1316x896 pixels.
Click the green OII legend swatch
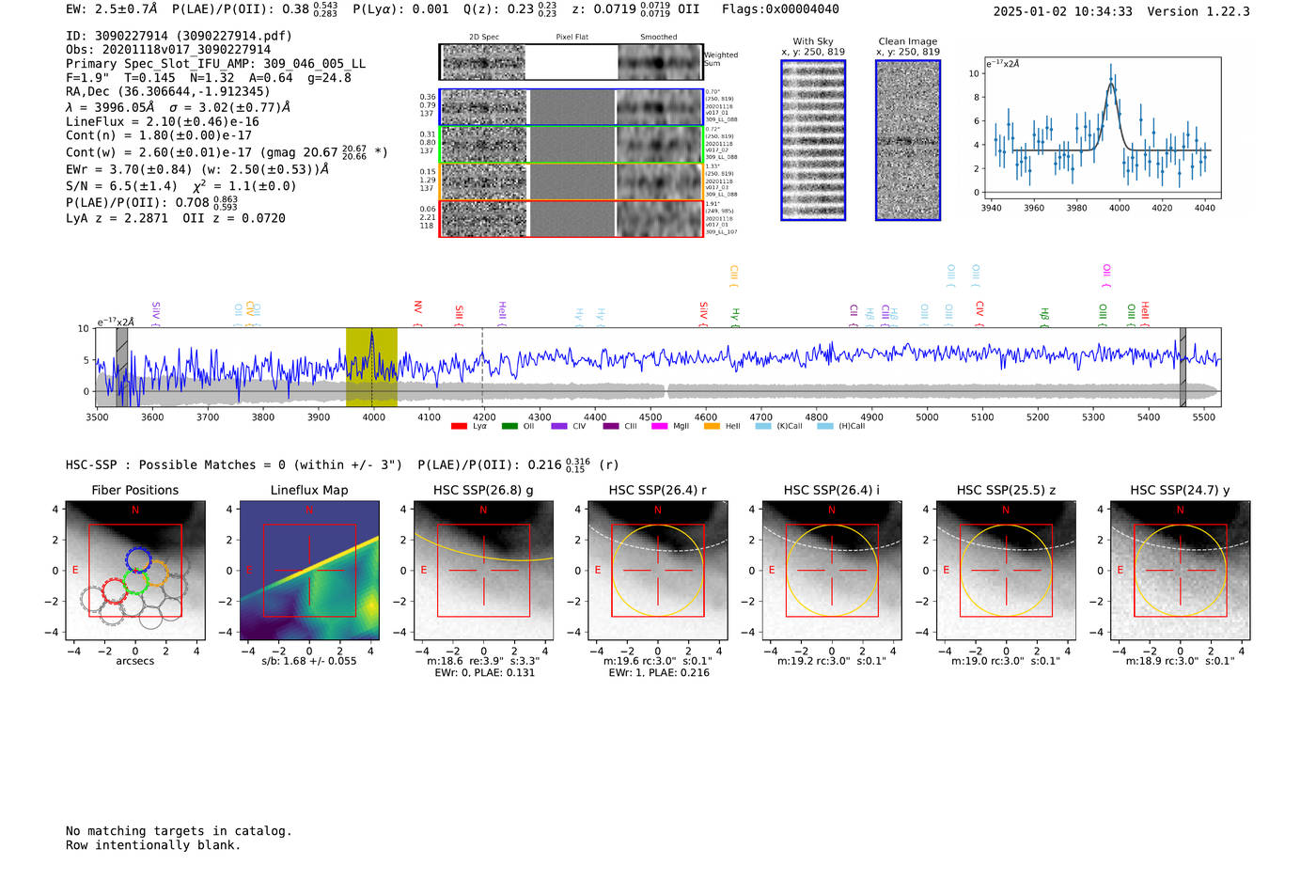(x=509, y=427)
